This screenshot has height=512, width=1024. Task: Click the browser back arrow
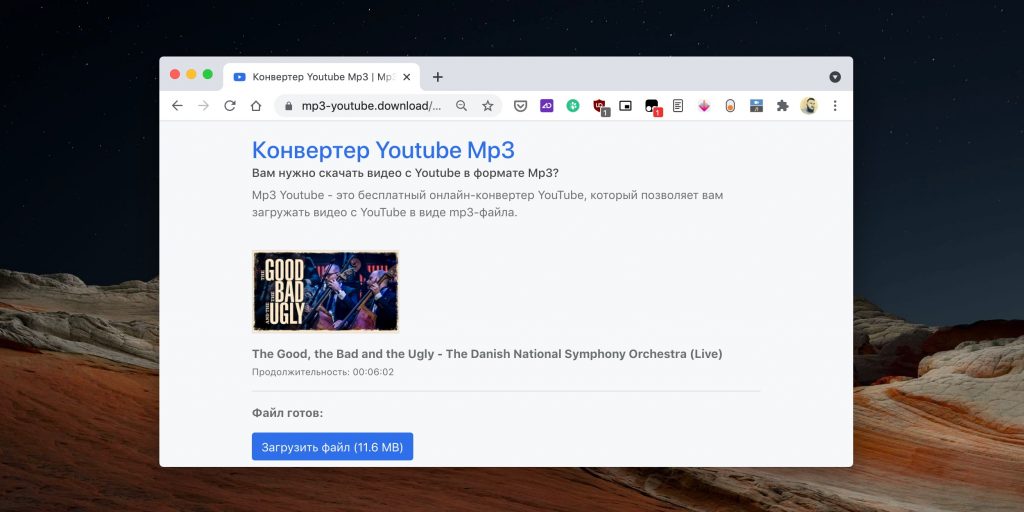point(177,106)
